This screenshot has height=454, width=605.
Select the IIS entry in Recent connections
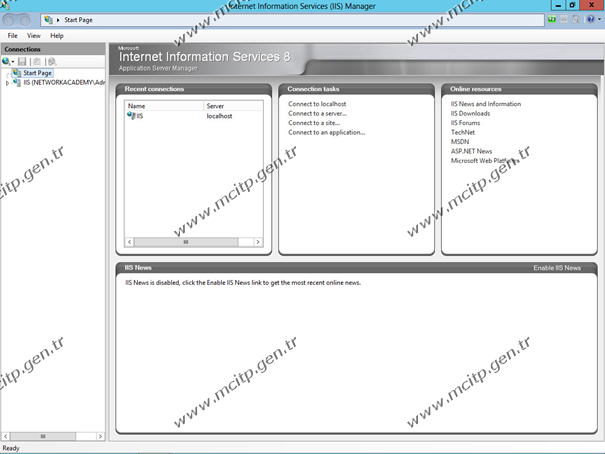(x=139, y=116)
